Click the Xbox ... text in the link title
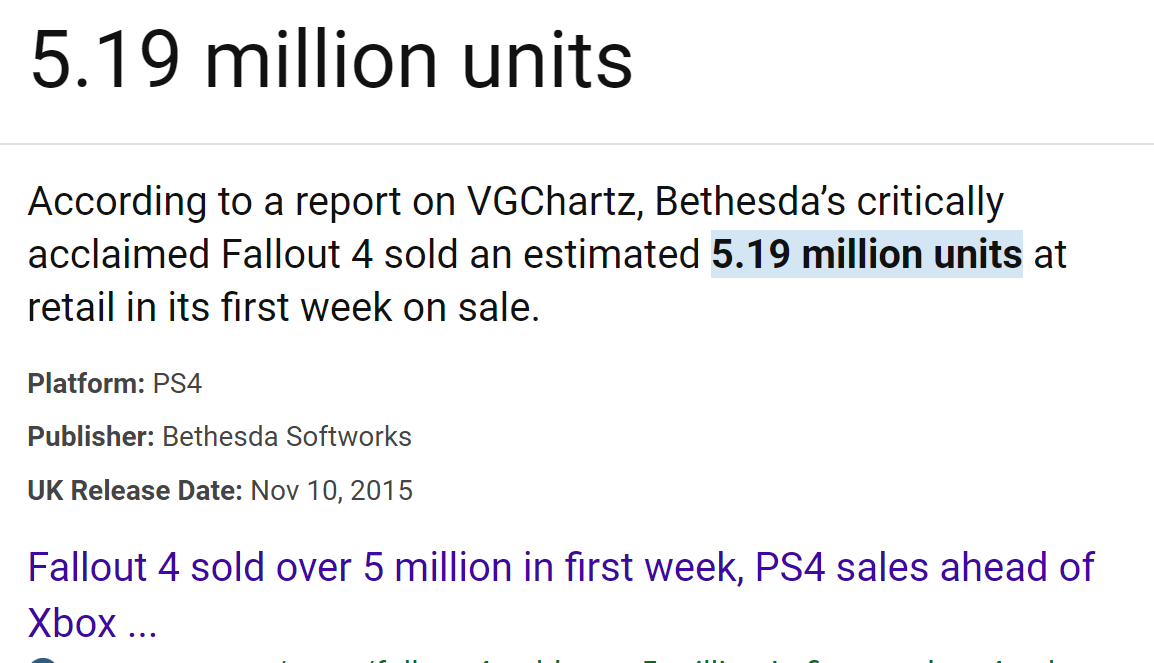The height and width of the screenshot is (663, 1154). click(92, 623)
